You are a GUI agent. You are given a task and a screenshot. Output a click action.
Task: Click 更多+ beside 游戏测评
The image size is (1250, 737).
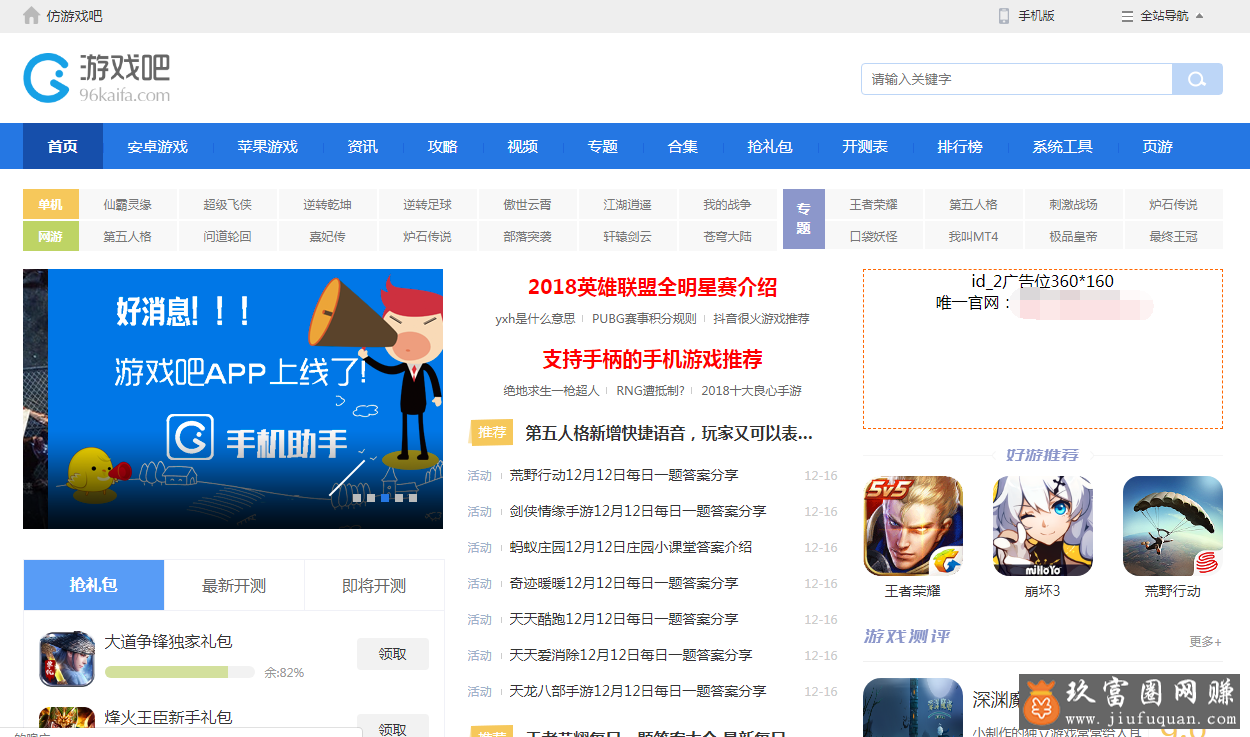coord(1205,641)
